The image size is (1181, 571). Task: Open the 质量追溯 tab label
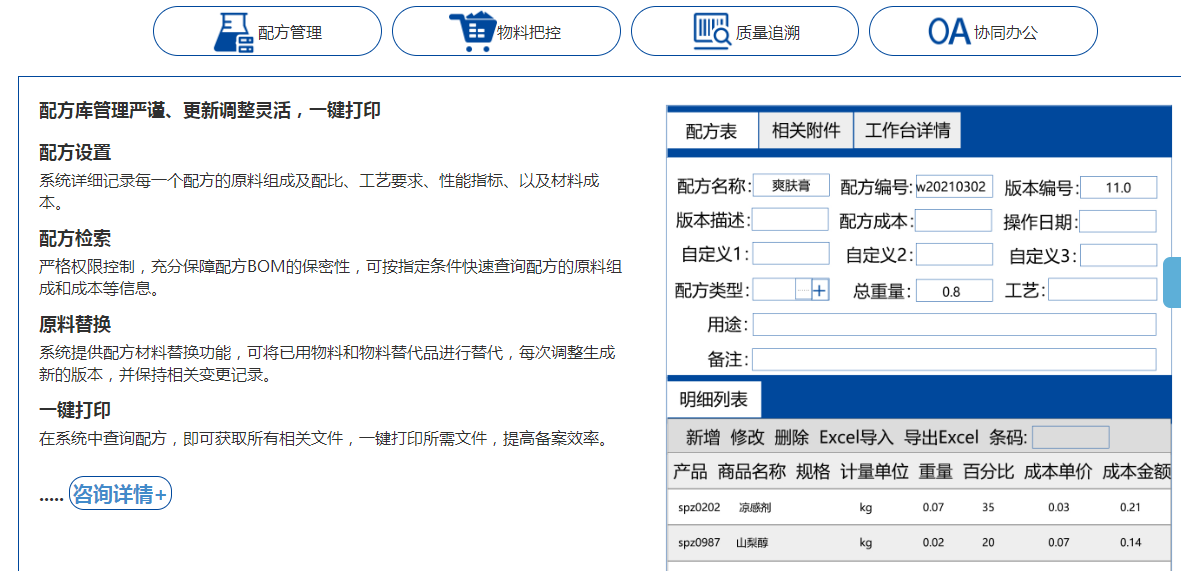coord(767,32)
